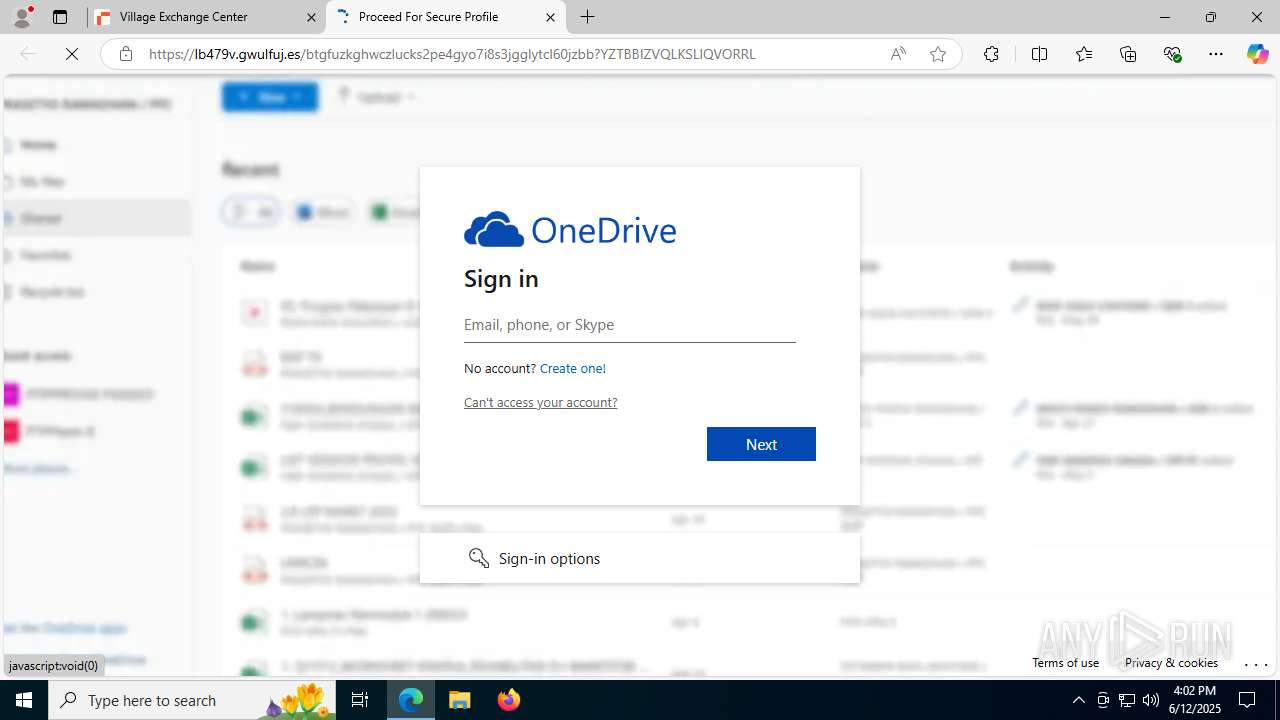Open the Favorites list
Viewport: 1280px width, 720px height.
coord(1084,54)
